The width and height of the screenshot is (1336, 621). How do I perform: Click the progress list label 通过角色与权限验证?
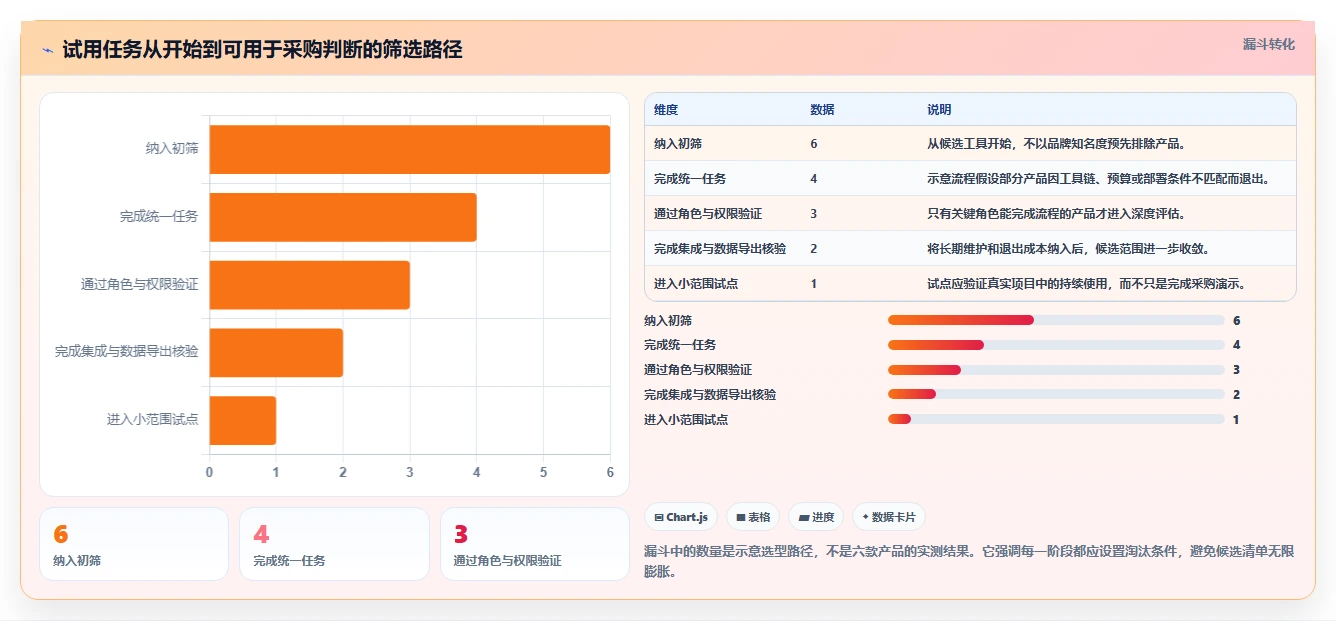698,370
